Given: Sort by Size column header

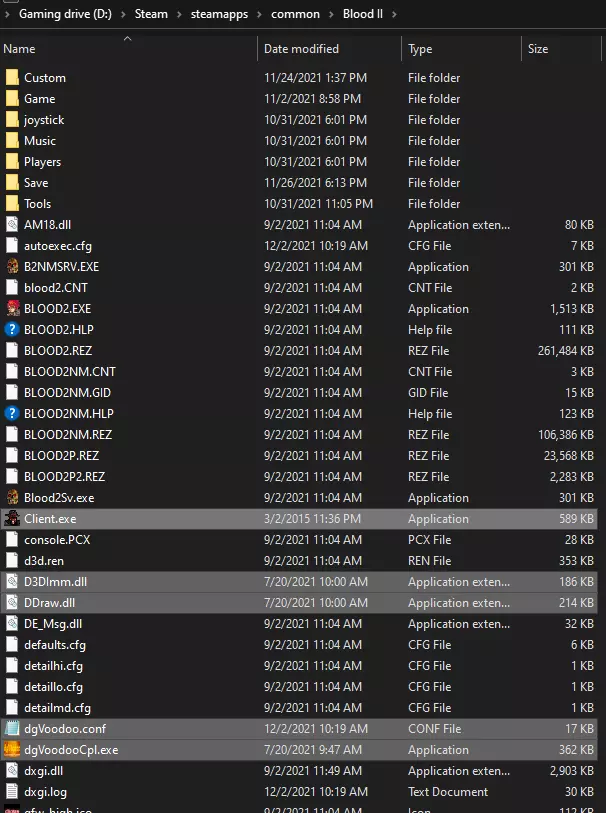Looking at the screenshot, I should 561,49.
